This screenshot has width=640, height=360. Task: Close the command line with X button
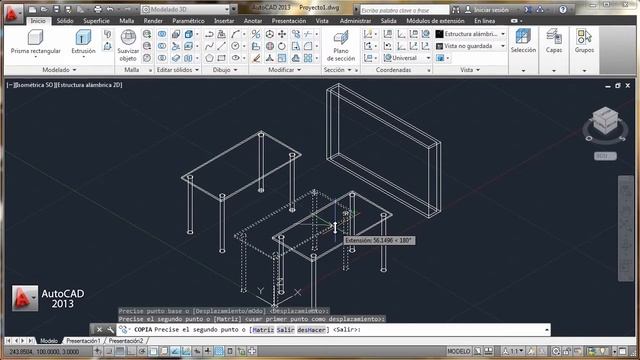coord(99,329)
